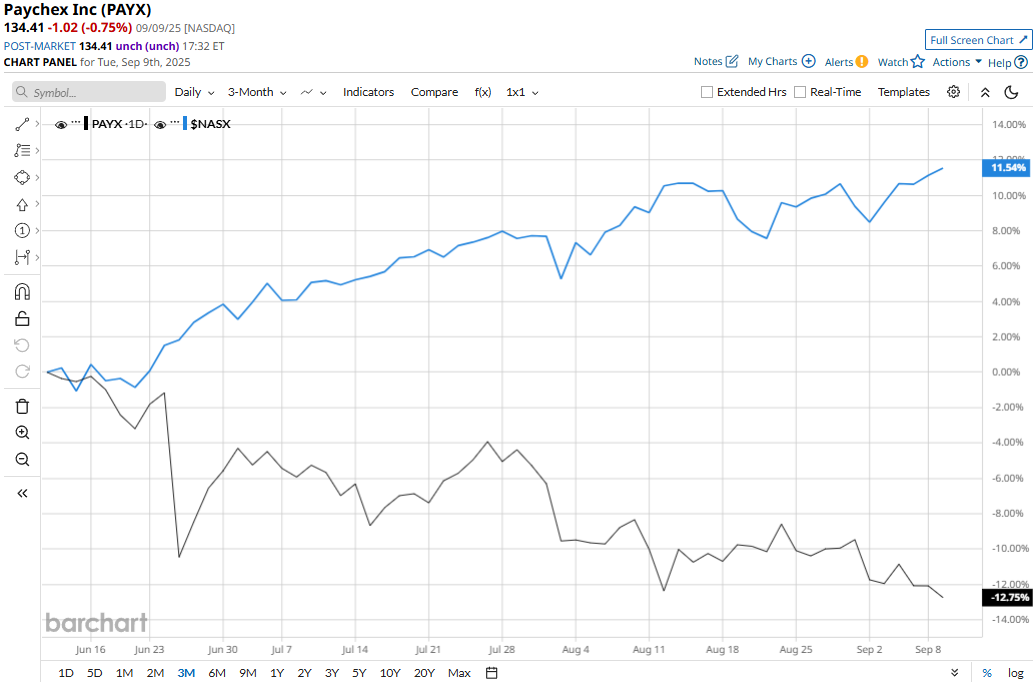Toggle magnet snap mode
Screen dimensions: 1033x682
(22, 292)
